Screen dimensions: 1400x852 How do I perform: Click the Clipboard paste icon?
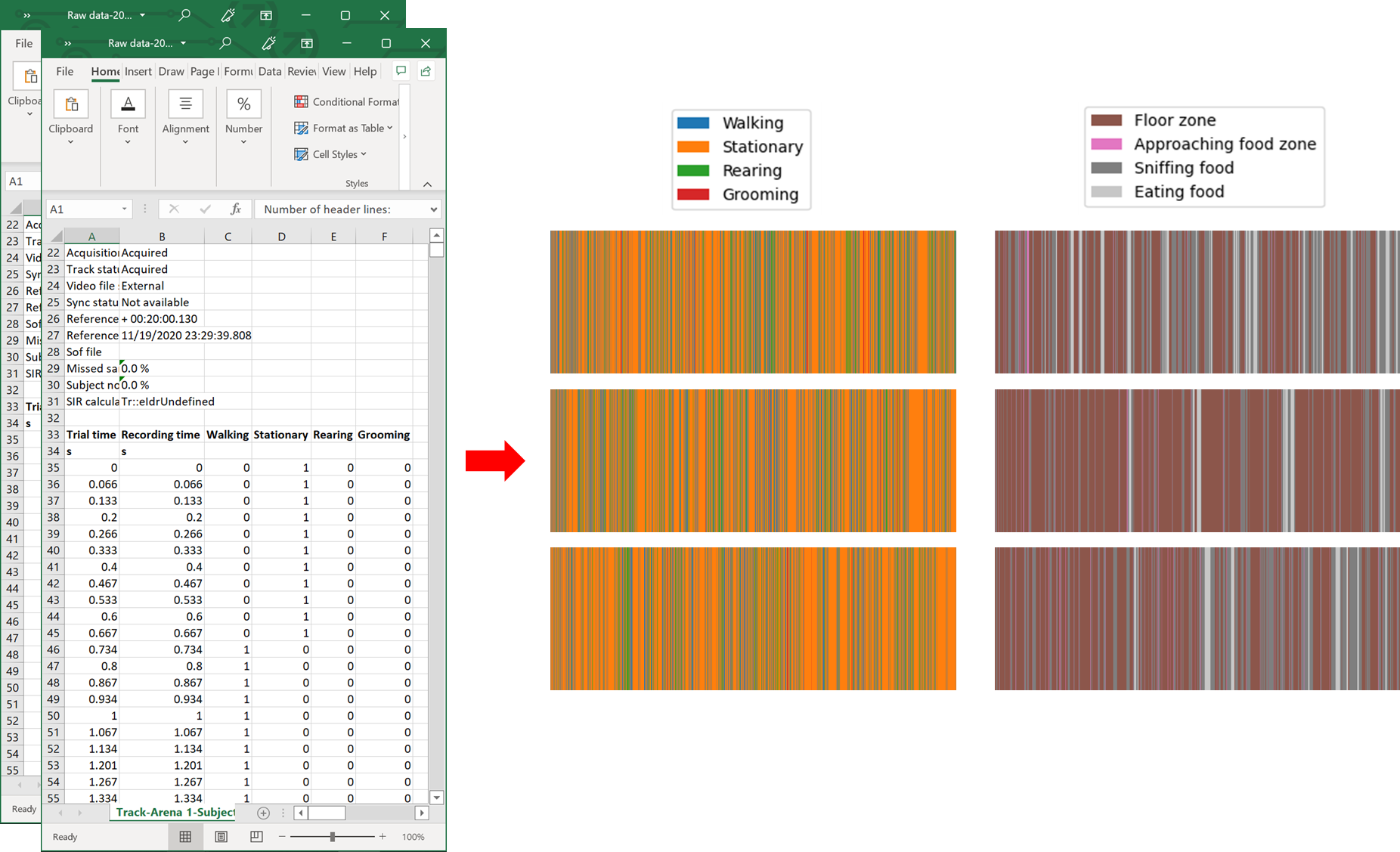coord(70,104)
